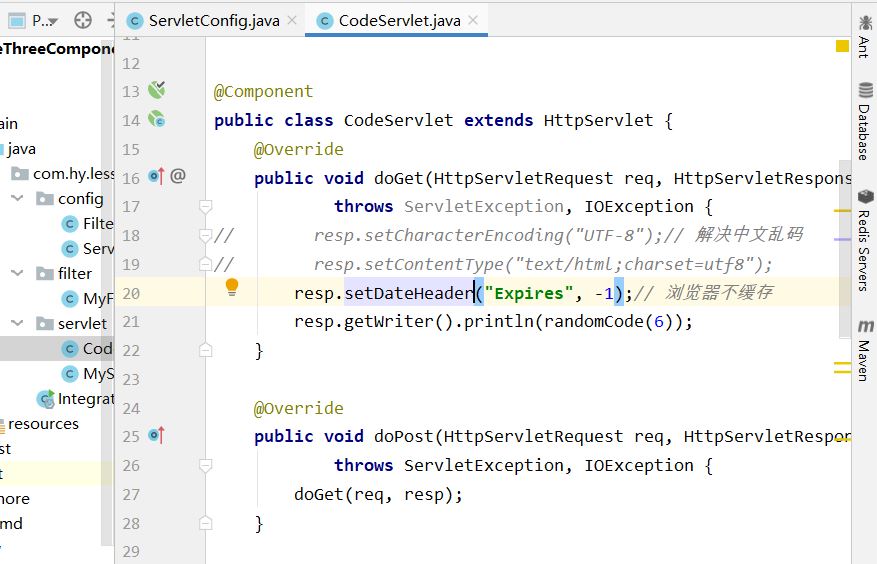877x564 pixels.
Task: Close the CodeServlet.java tab
Action: (x=473, y=20)
